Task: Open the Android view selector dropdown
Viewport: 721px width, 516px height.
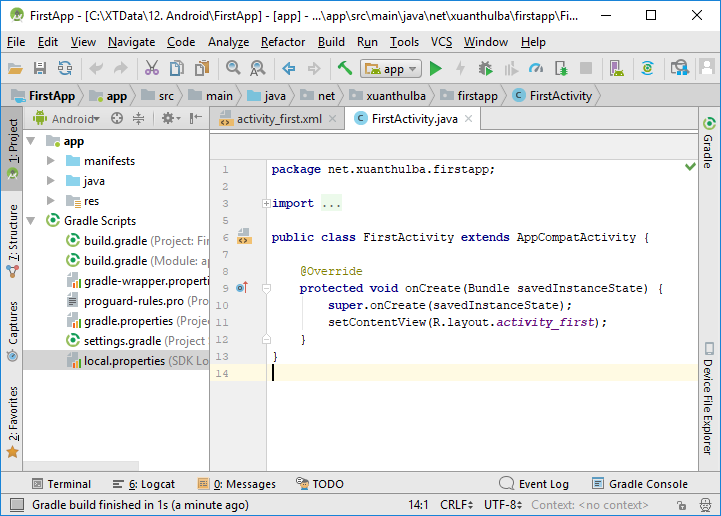Action: (x=66, y=119)
